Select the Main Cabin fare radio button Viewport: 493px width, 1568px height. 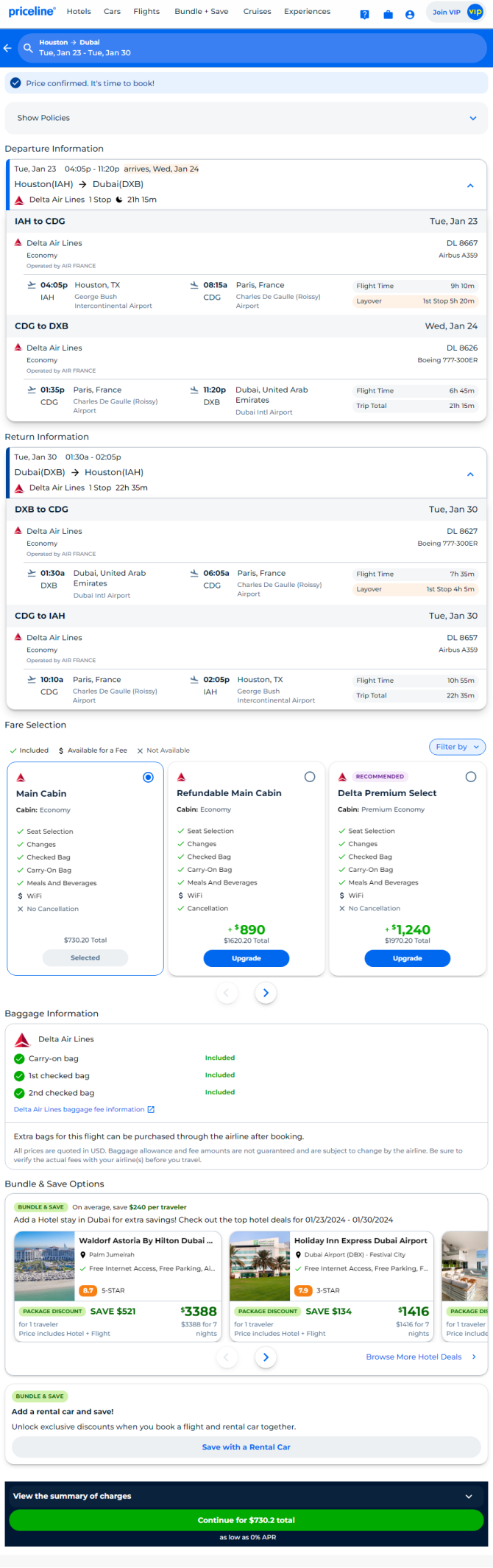148,777
